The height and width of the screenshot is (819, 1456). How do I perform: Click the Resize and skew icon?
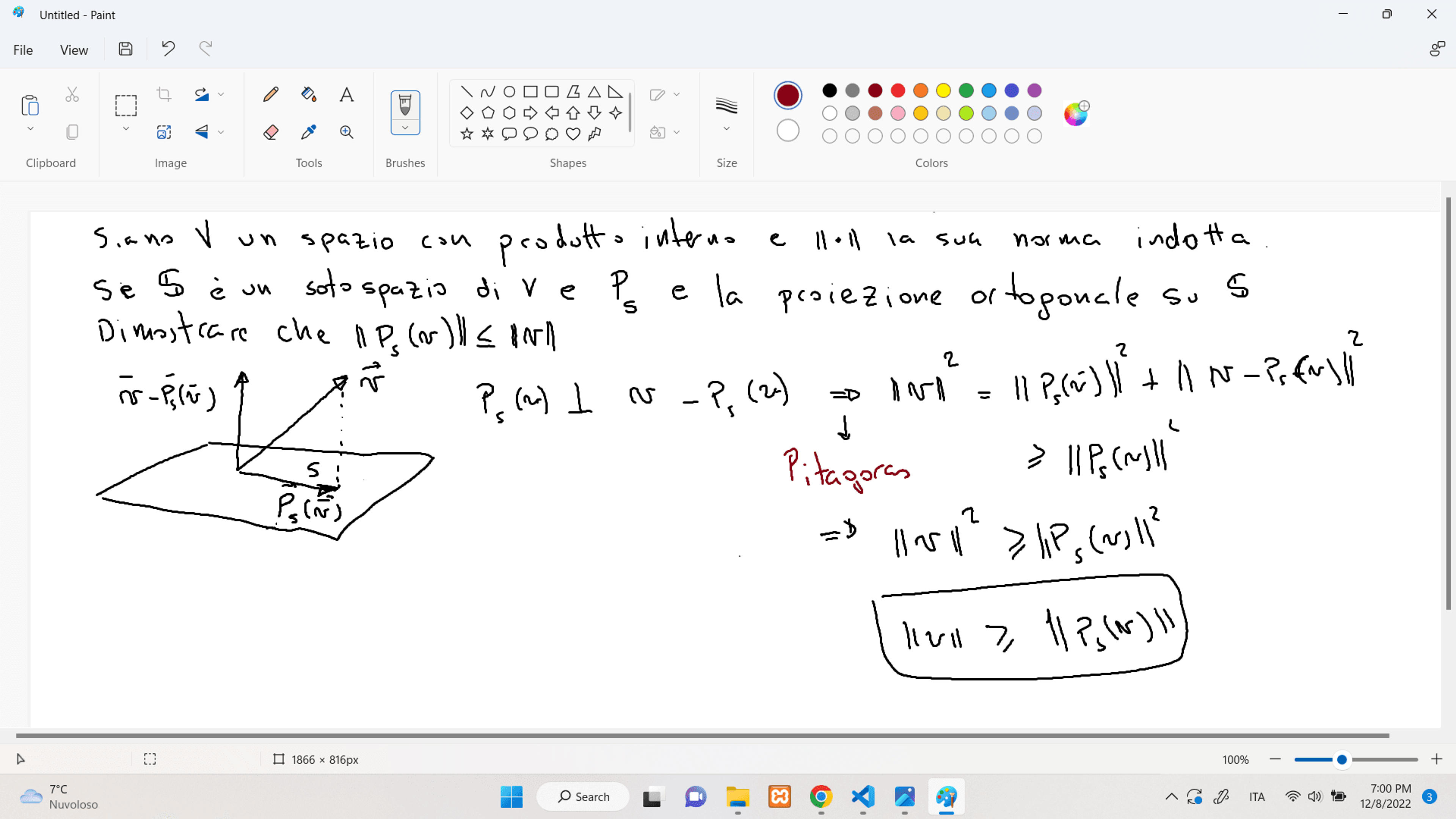pyautogui.click(x=164, y=132)
